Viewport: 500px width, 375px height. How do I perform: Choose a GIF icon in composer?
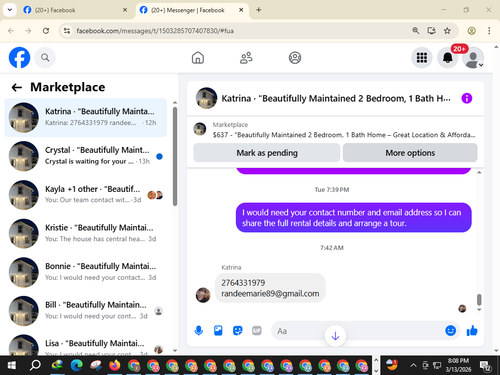(x=257, y=331)
